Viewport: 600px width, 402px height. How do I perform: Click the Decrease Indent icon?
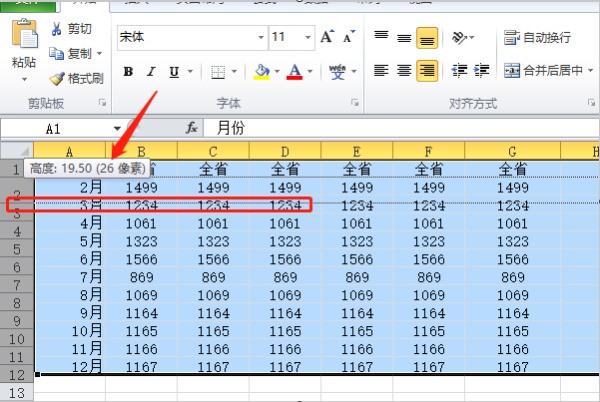(459, 71)
